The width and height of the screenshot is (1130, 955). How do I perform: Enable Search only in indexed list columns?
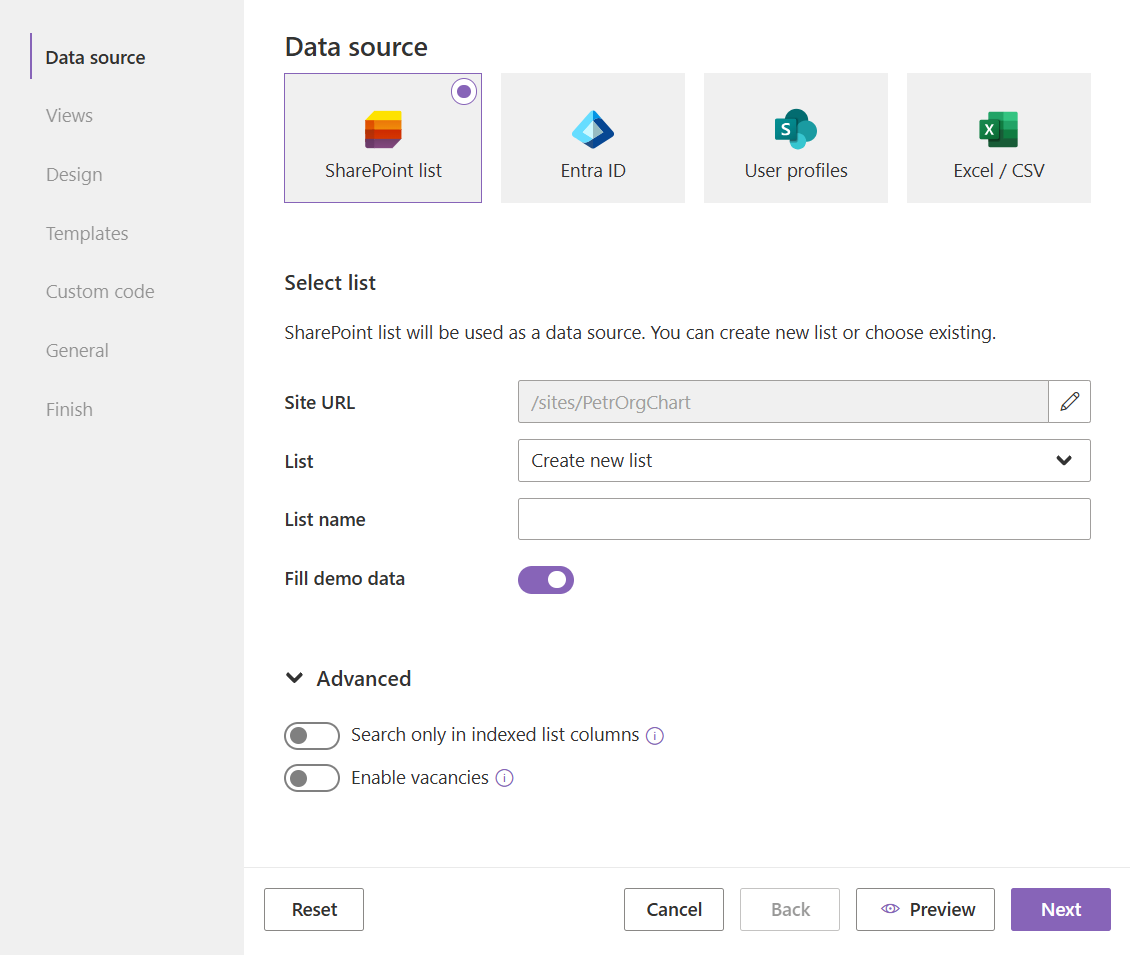pos(311,736)
